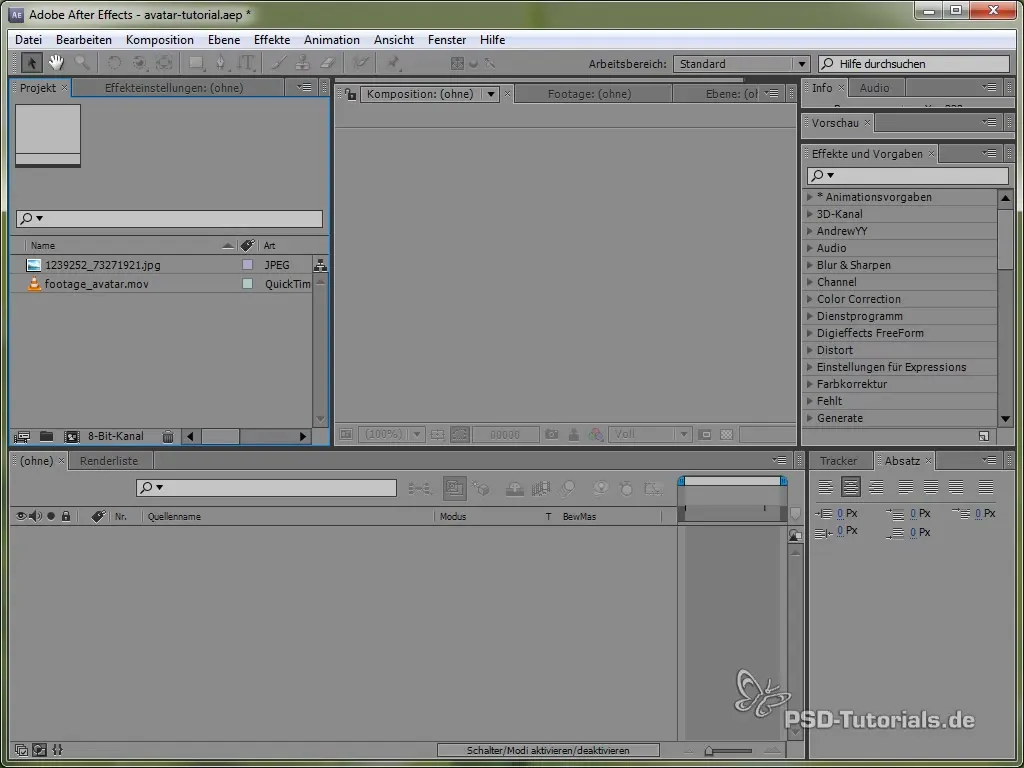Click the Hilfe durchsuchen search field
Viewport: 1024px width, 768px height.
pos(914,64)
